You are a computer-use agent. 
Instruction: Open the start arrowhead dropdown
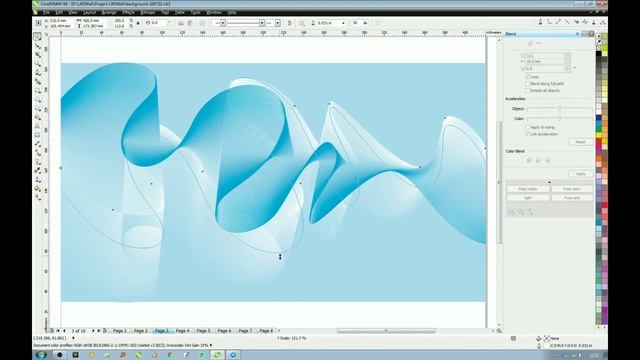(x=223, y=23)
